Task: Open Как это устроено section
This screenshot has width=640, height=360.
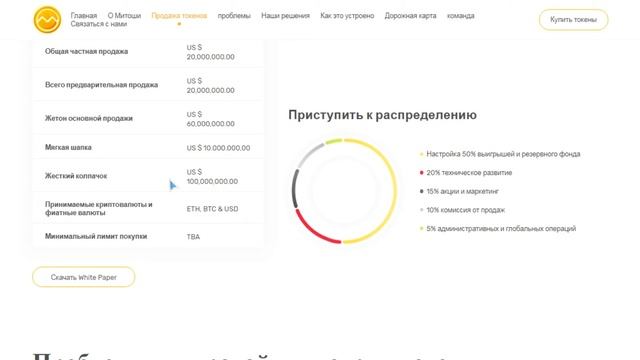Action: click(347, 16)
